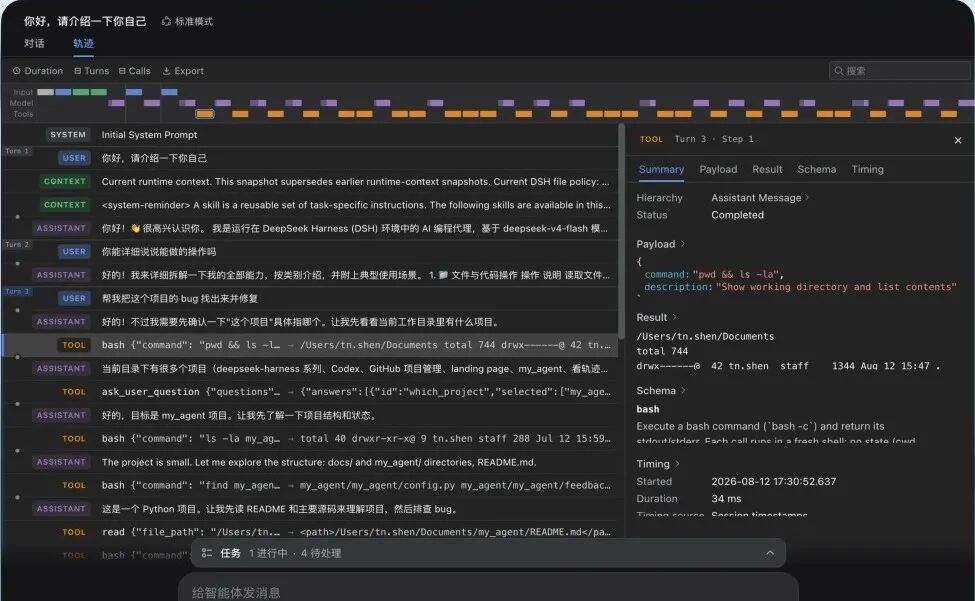Image resolution: width=975 pixels, height=601 pixels.
Task: Click the trajectory list vertical scrollbar
Action: tap(621, 230)
